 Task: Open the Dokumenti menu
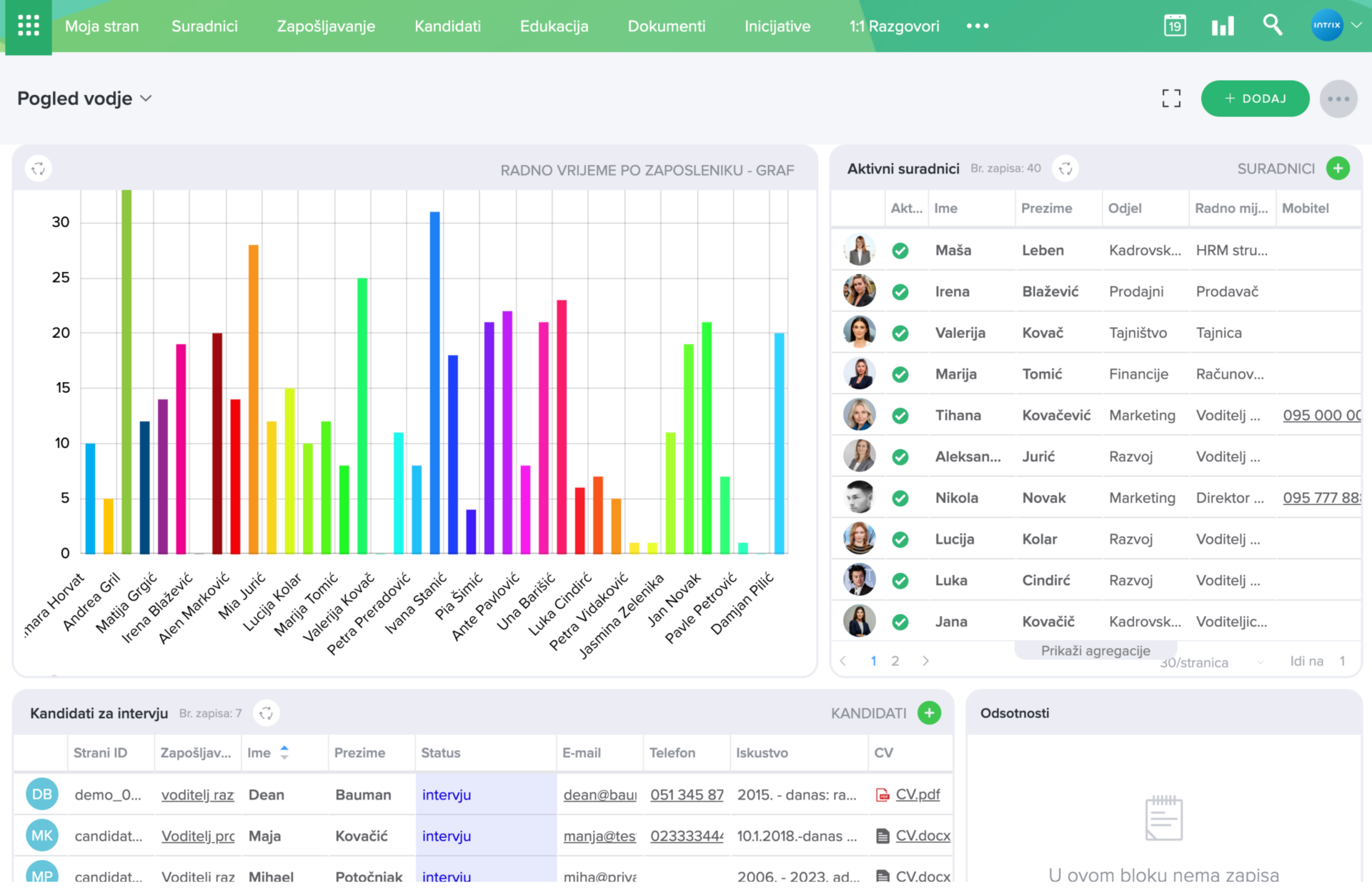pyautogui.click(x=666, y=26)
